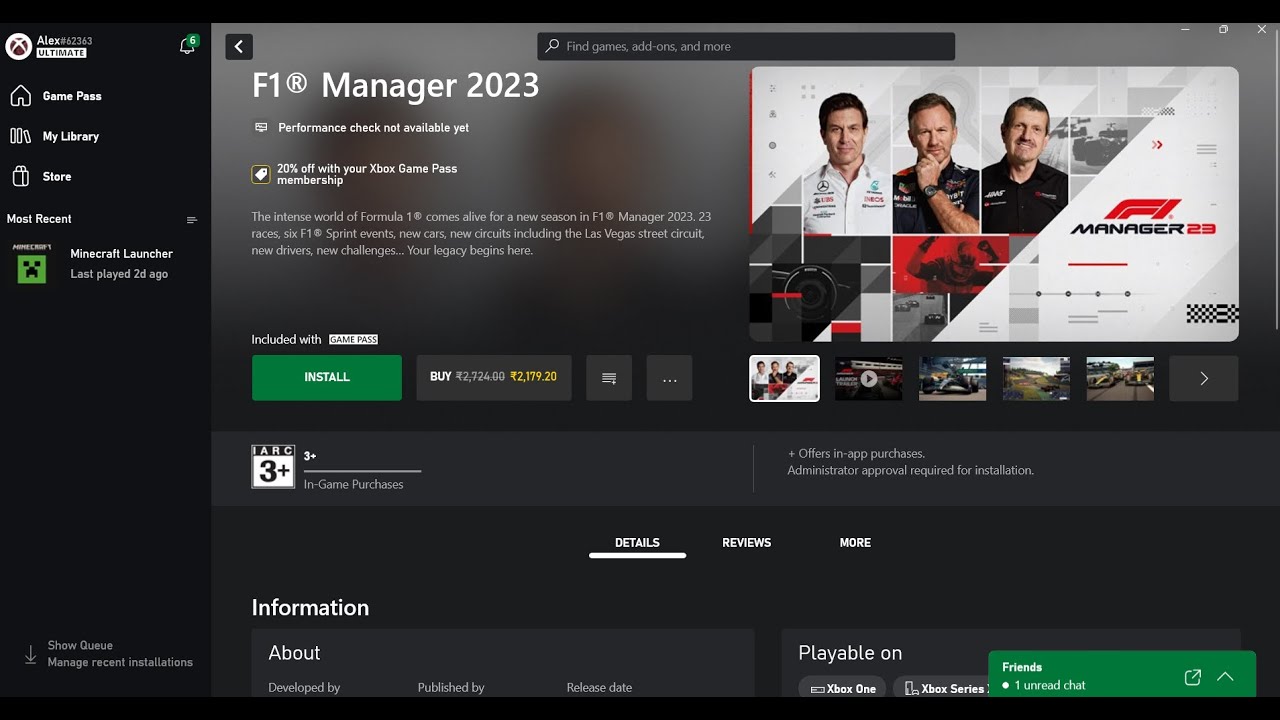
Task: Select the fourth track screenshot thumbnail
Action: 1037,378
